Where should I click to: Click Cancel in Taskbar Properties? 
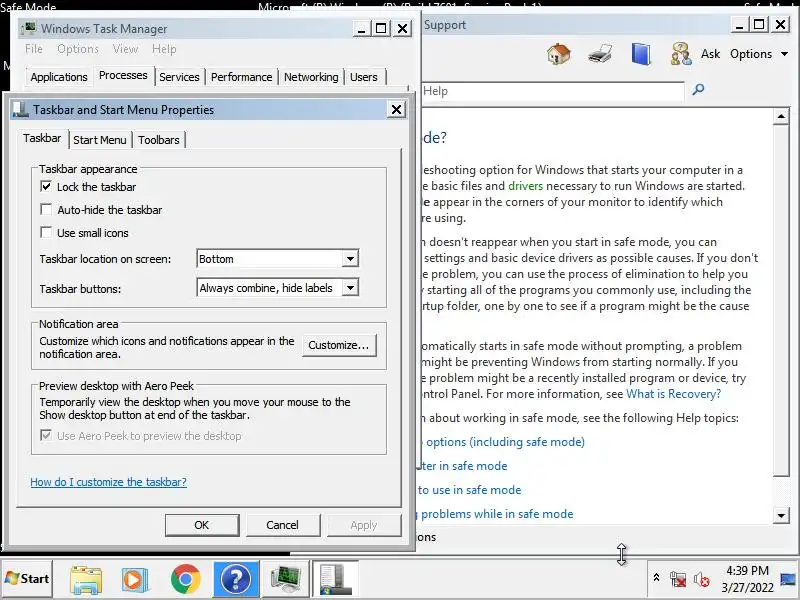click(282, 525)
